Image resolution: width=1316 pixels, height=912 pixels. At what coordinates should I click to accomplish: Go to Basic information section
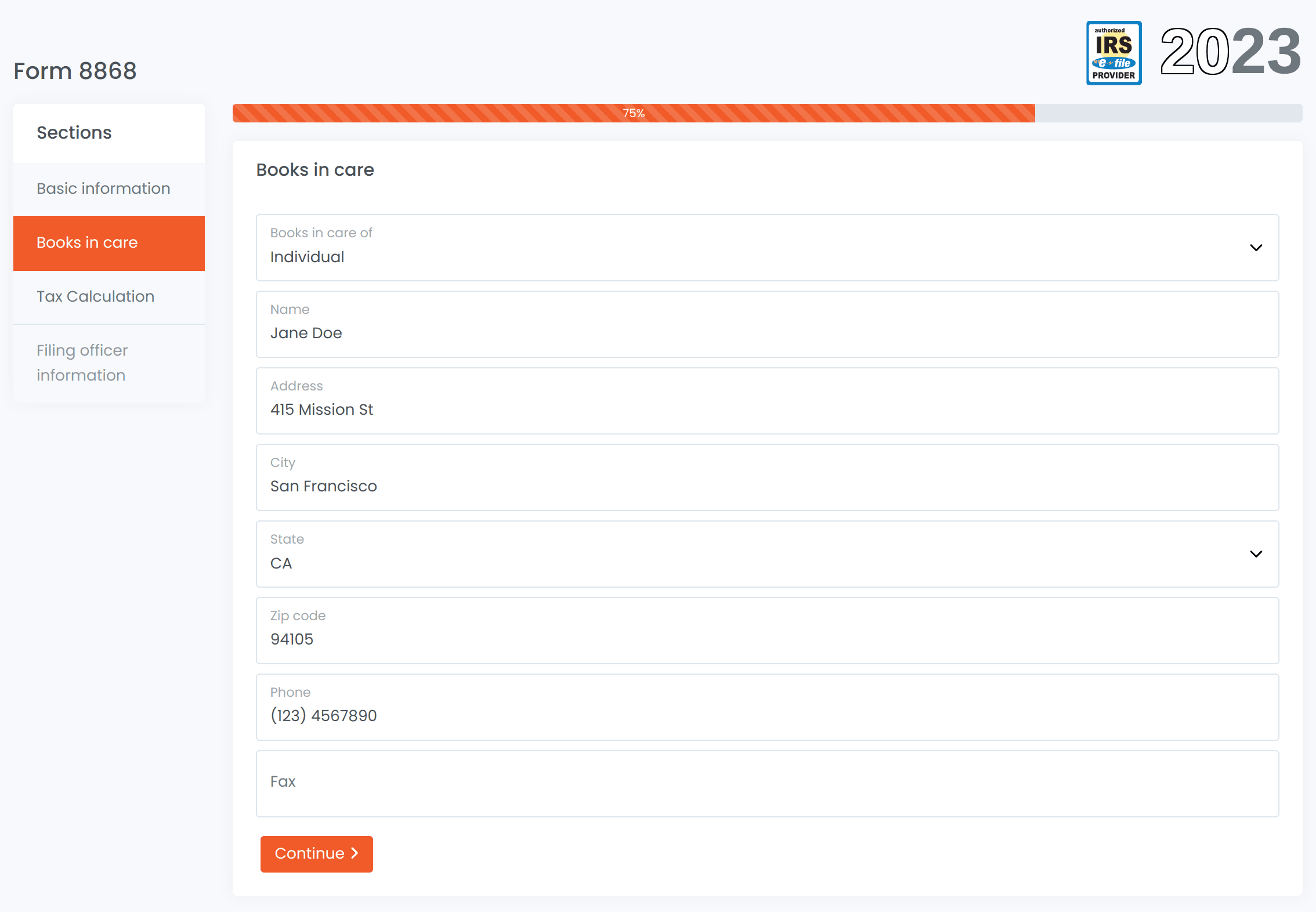(x=109, y=189)
